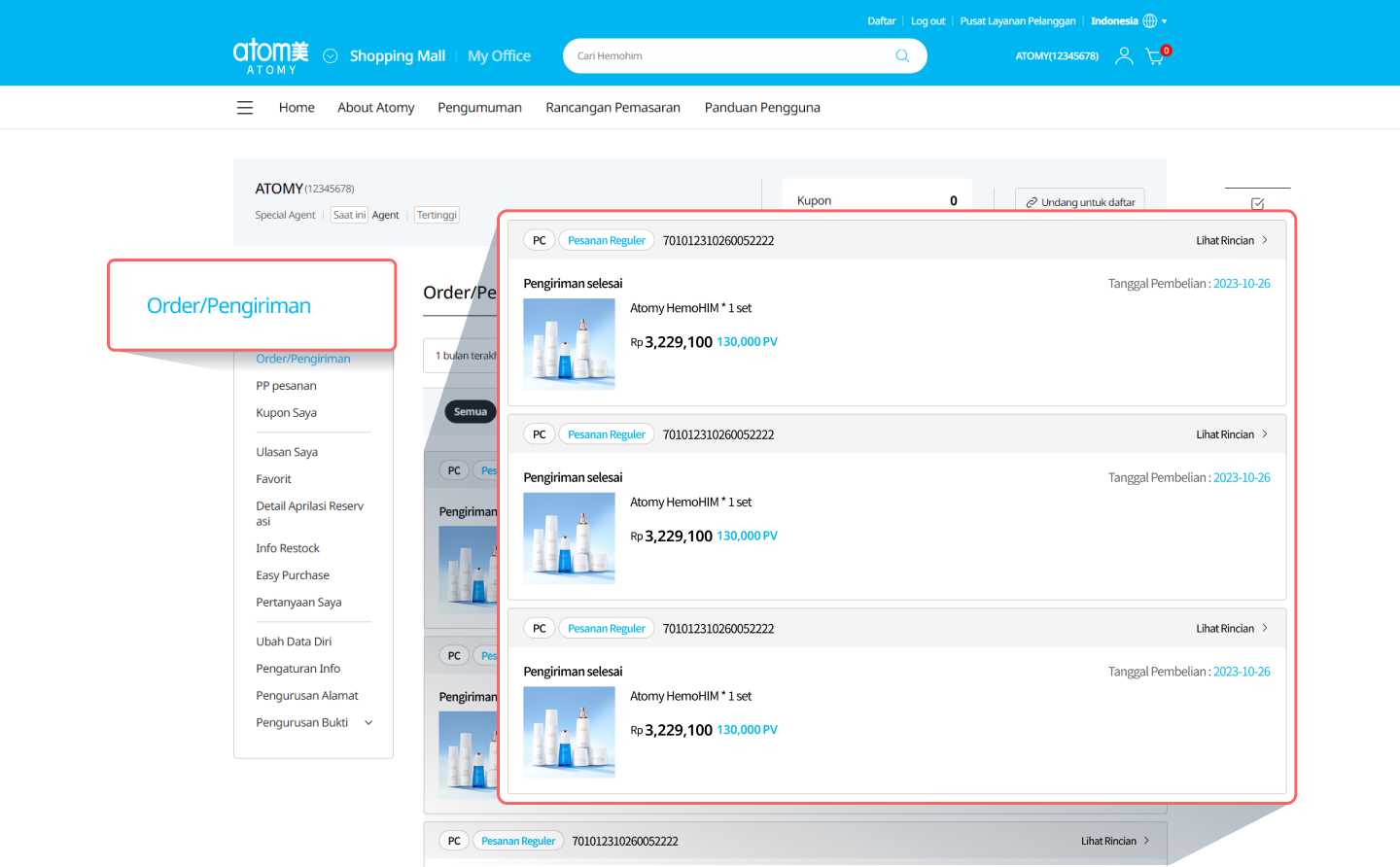Open the Indonesia country dropdown

(1128, 21)
